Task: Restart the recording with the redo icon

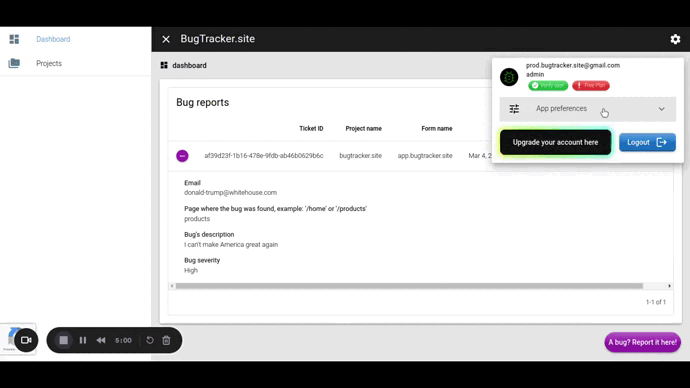Action: point(150,340)
